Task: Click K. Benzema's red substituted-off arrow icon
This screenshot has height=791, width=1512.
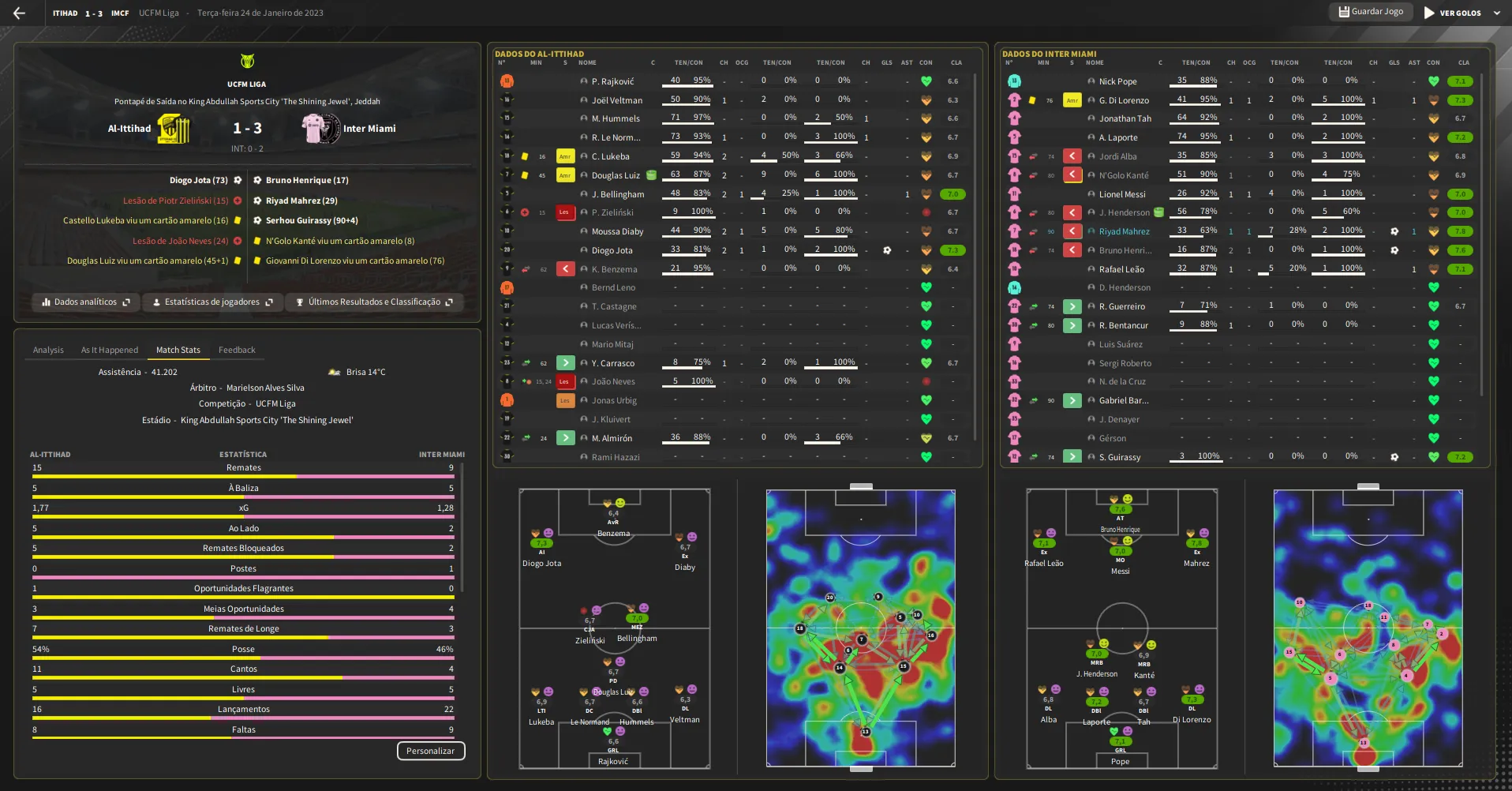Action: 565,269
